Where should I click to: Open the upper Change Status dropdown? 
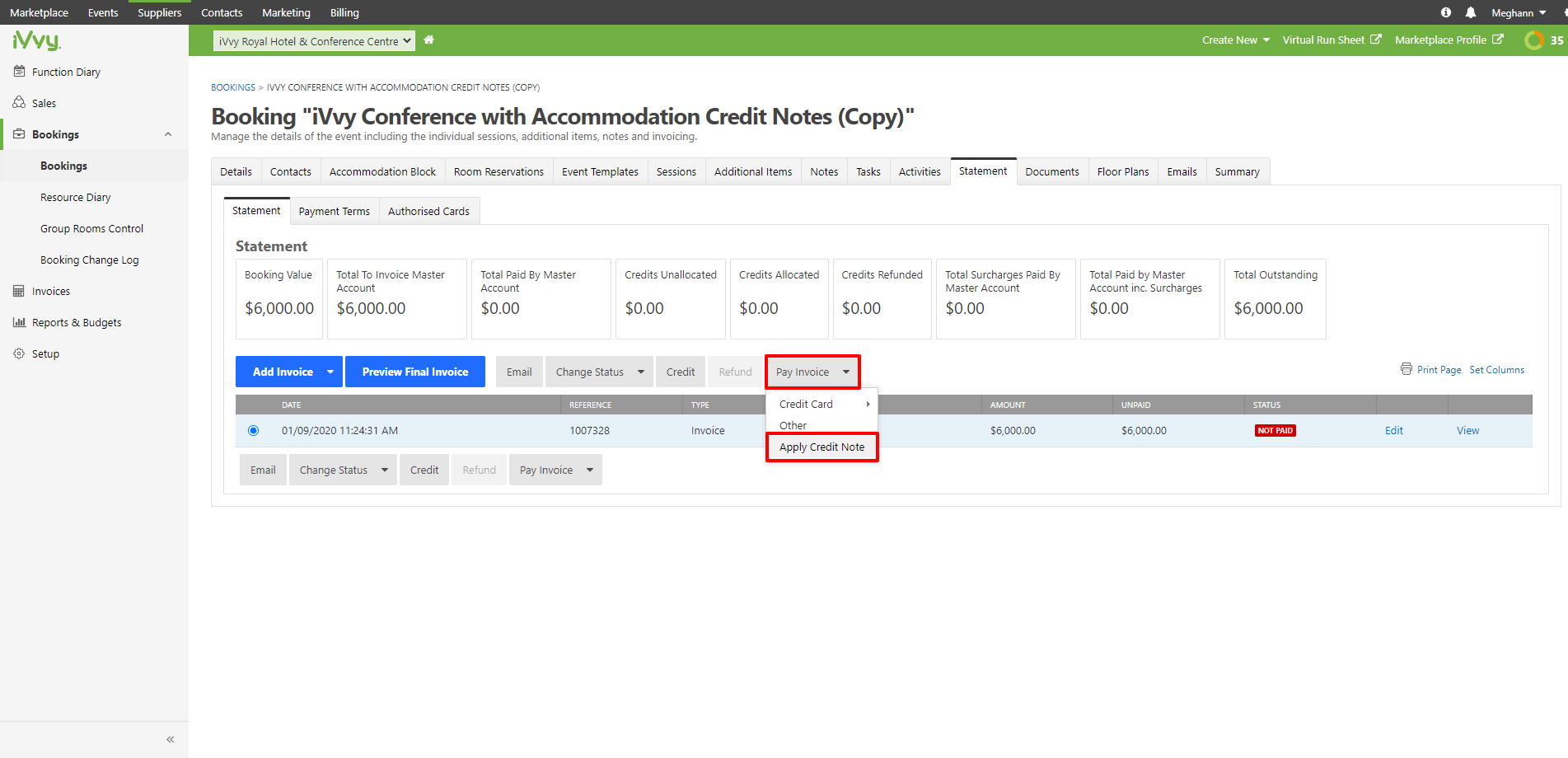point(599,372)
